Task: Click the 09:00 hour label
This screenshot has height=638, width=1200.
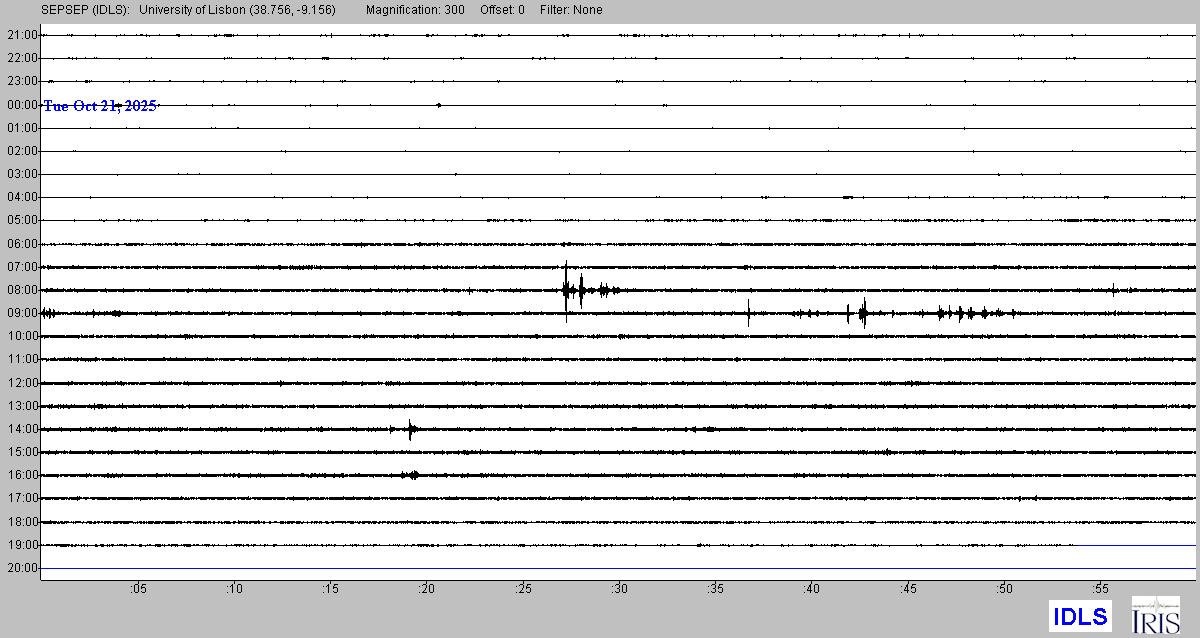Action: (20, 313)
